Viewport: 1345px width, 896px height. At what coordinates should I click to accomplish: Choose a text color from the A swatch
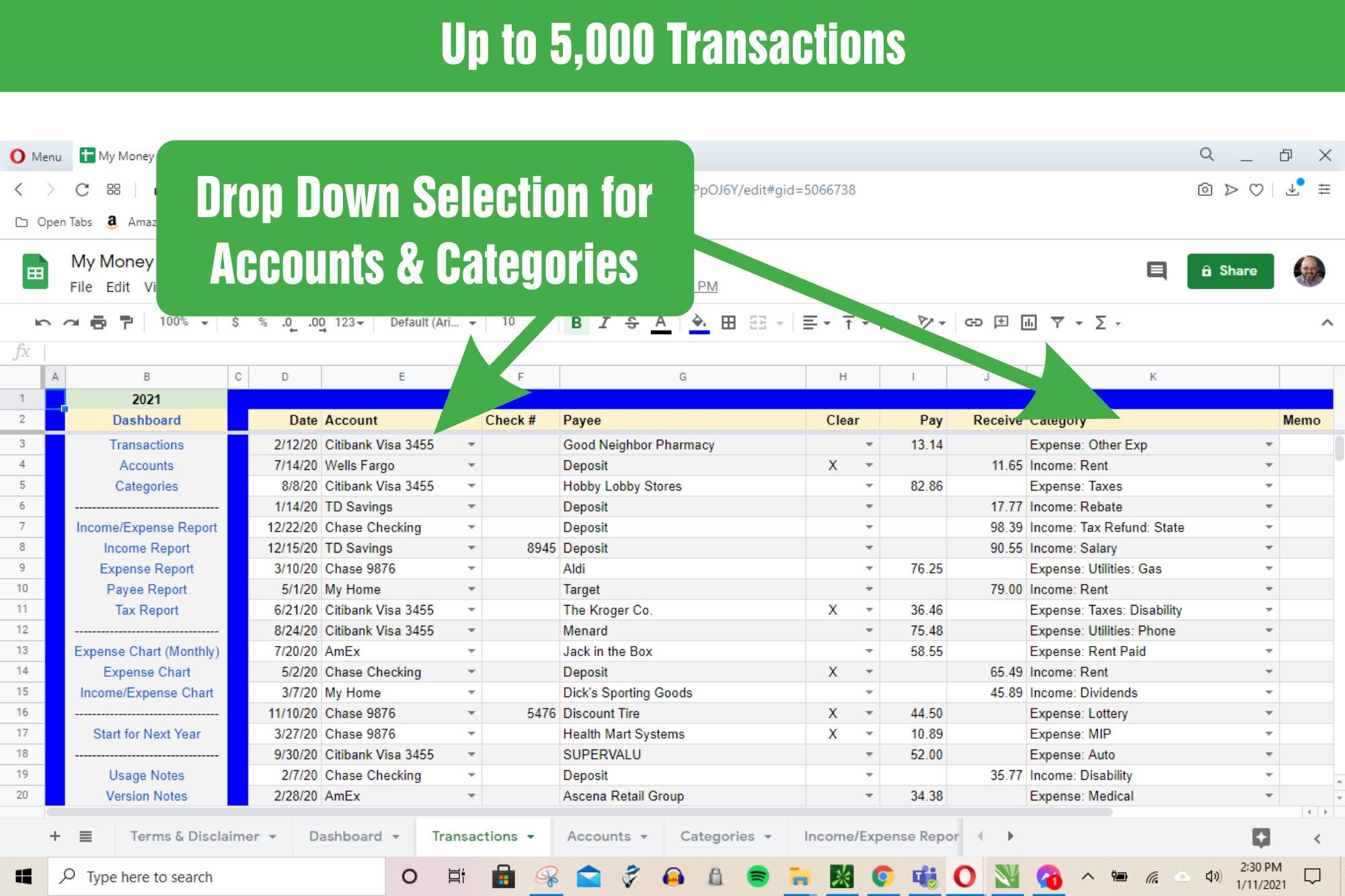(661, 322)
